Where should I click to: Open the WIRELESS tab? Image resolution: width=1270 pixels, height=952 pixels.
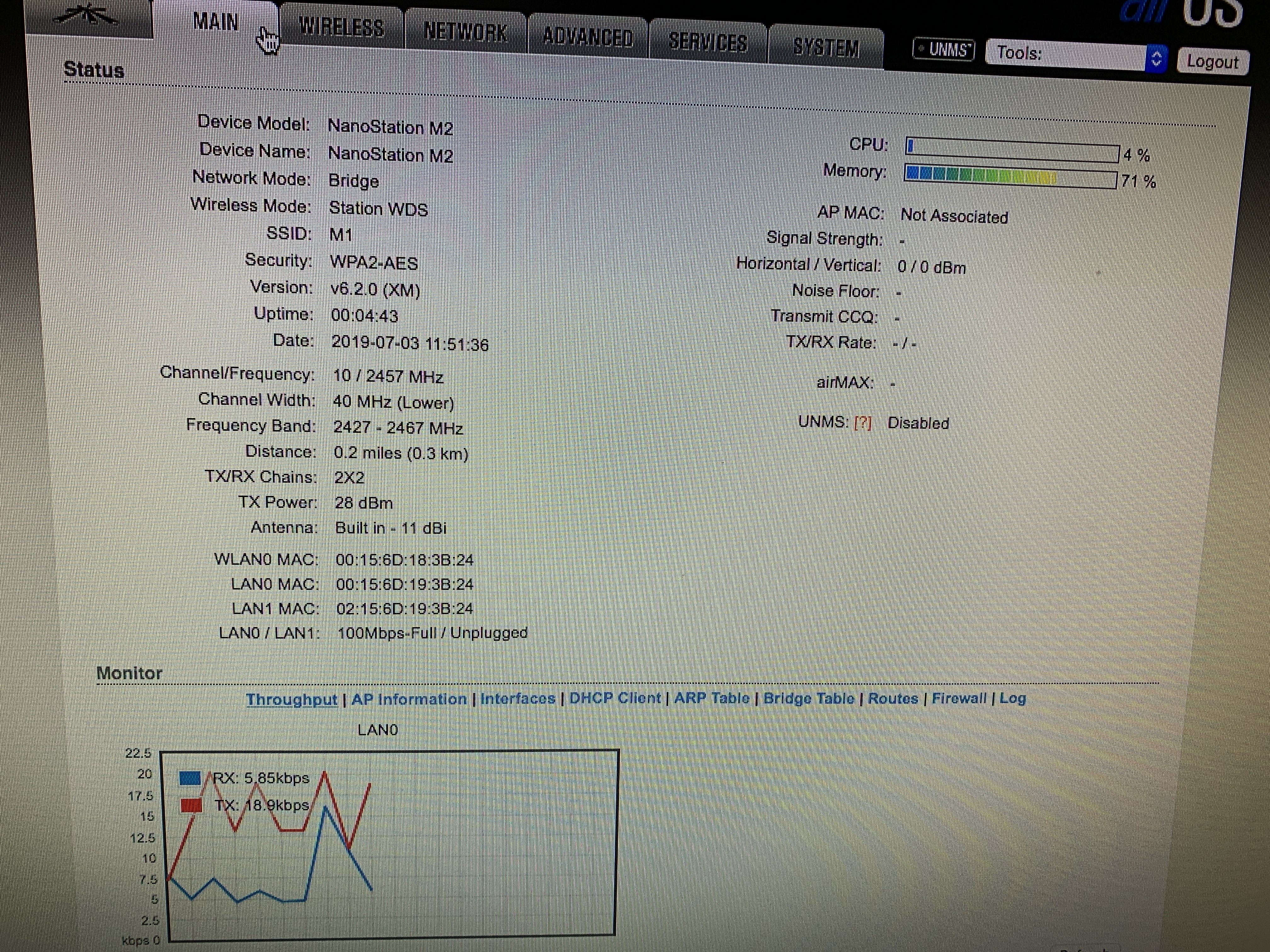click(x=342, y=27)
